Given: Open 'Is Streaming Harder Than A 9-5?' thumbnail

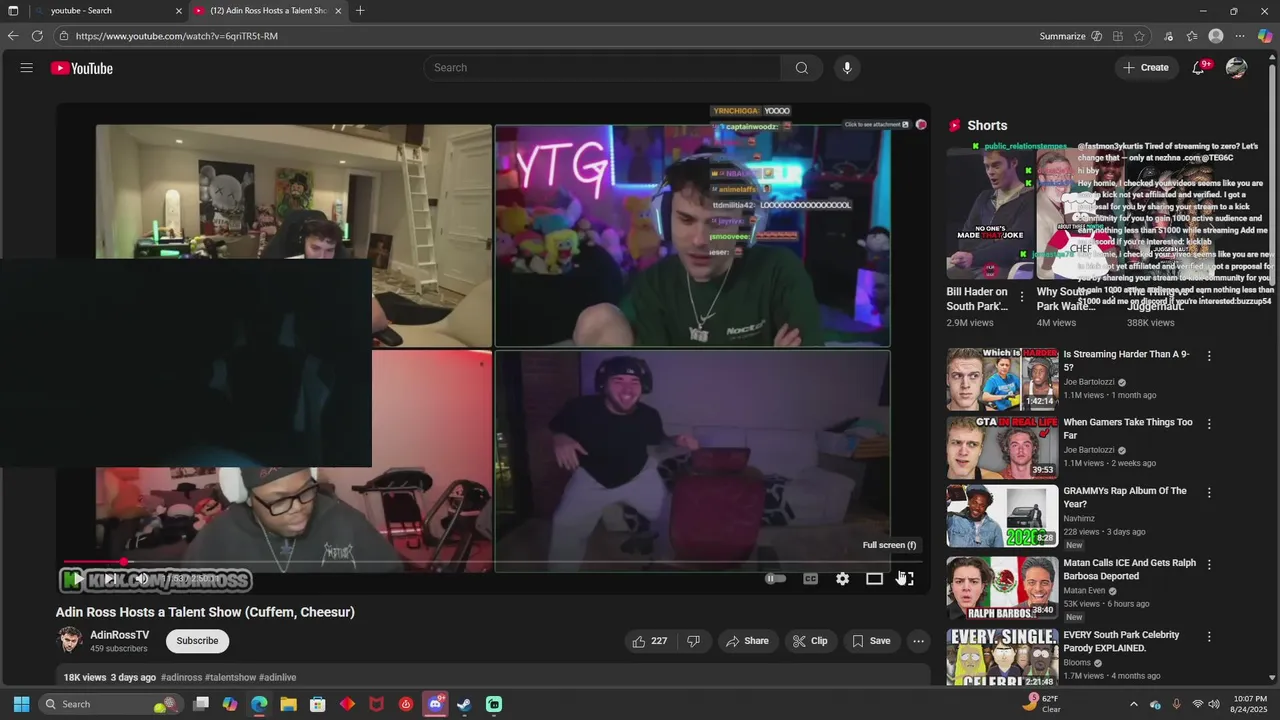Looking at the screenshot, I should coord(1002,379).
